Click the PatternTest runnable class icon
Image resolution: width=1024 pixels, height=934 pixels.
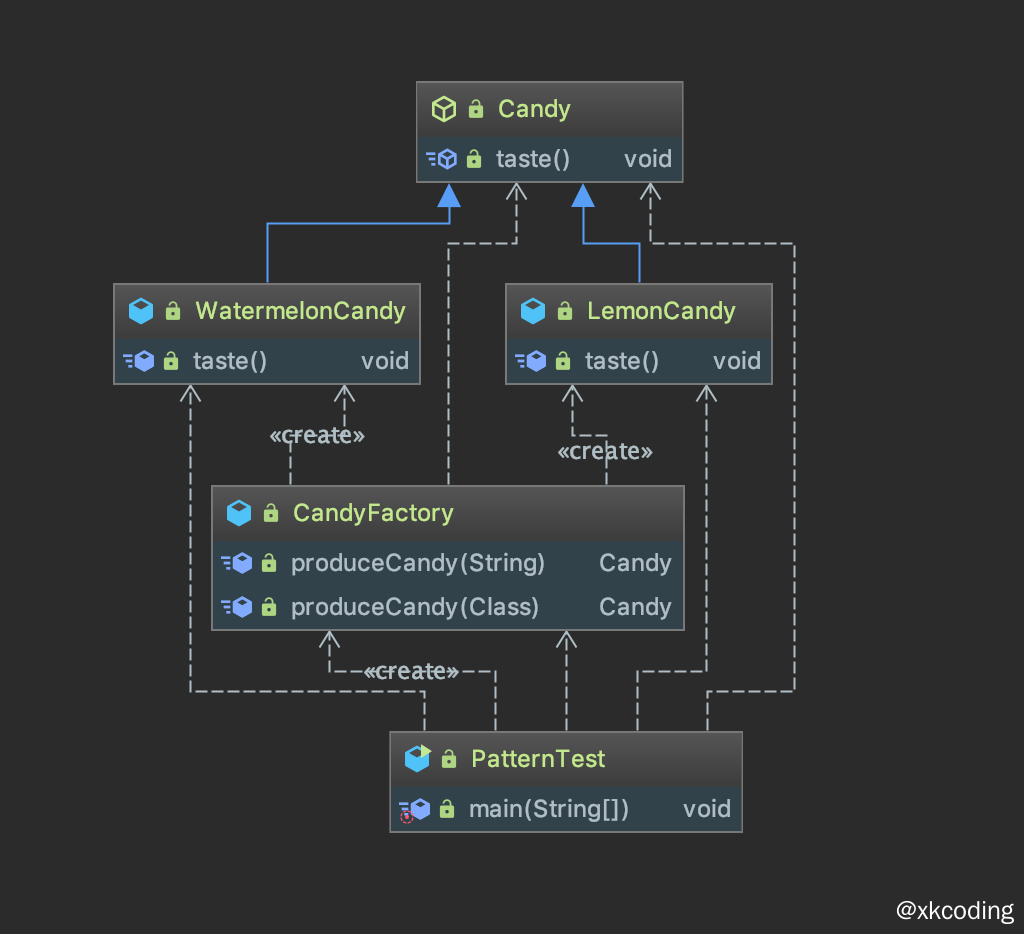[x=417, y=759]
